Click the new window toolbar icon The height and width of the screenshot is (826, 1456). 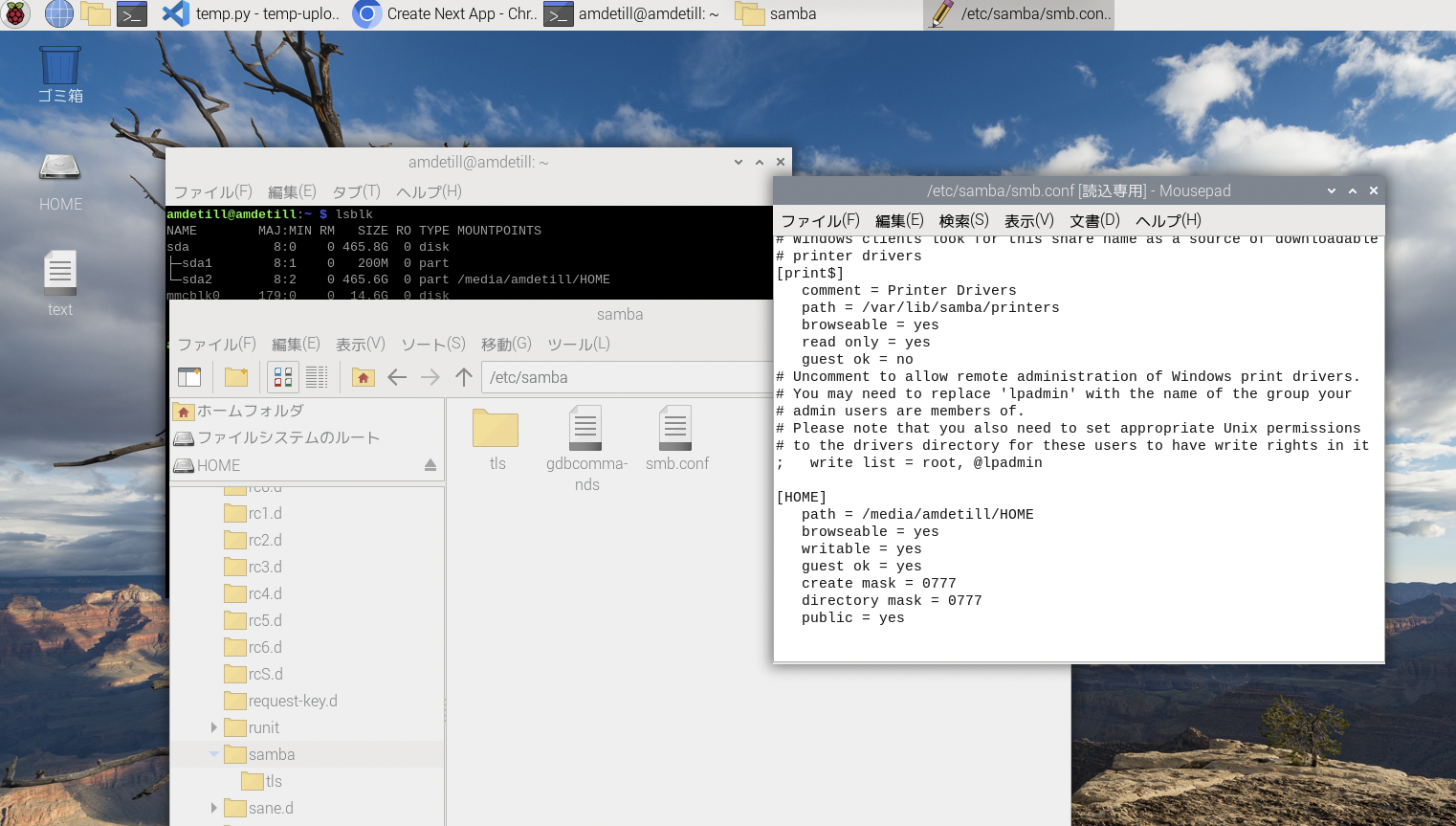click(x=189, y=377)
